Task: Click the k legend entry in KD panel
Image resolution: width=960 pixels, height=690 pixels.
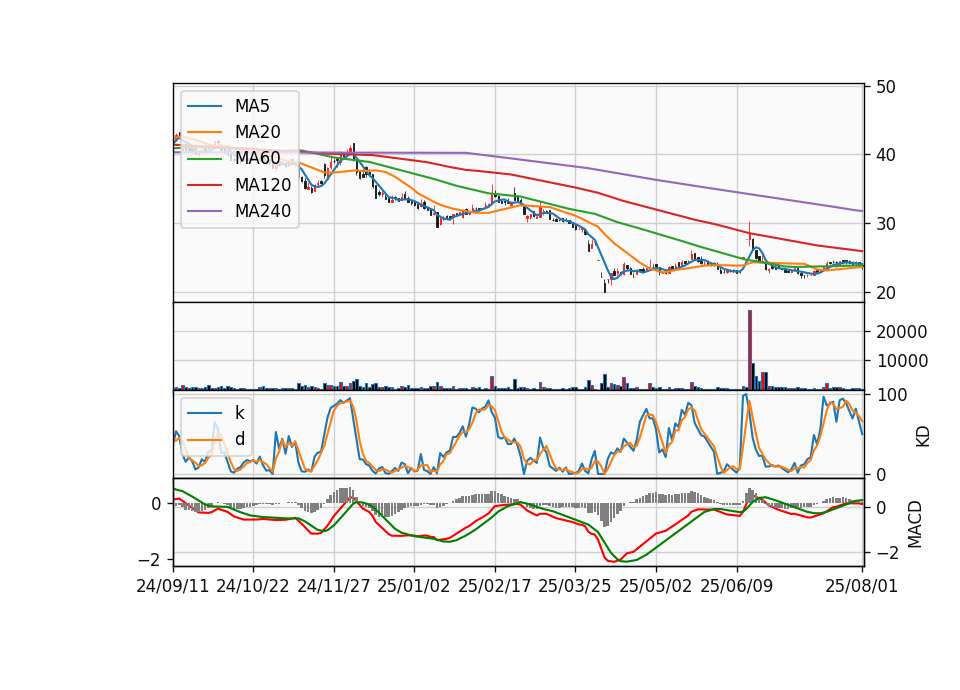Action: point(239,413)
